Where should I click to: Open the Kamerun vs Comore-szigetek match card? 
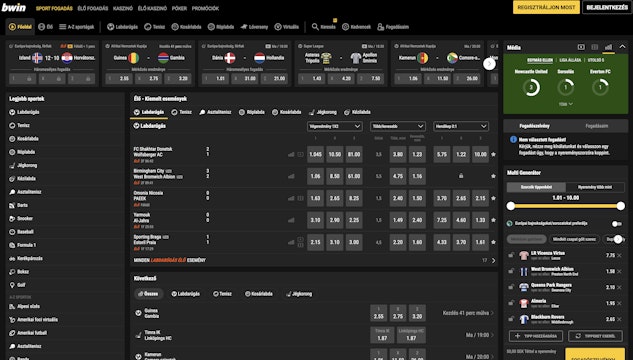pyautogui.click(x=438, y=63)
